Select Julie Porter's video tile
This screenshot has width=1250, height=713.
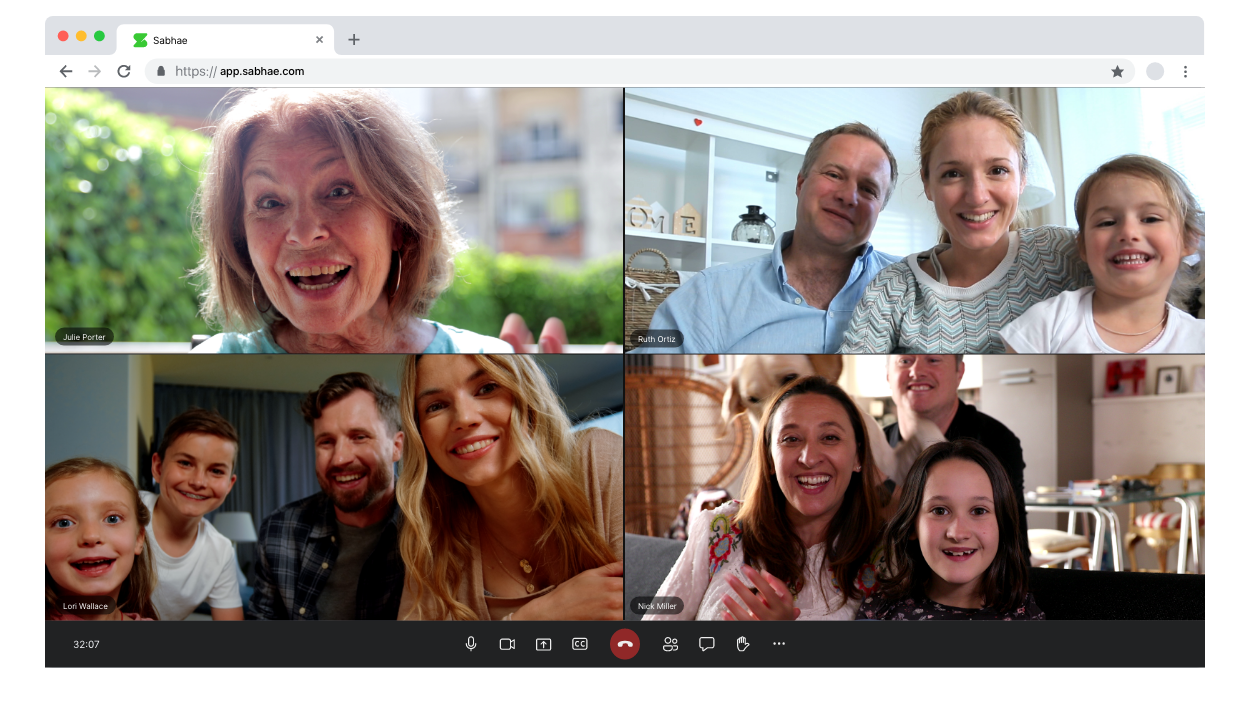(x=334, y=220)
